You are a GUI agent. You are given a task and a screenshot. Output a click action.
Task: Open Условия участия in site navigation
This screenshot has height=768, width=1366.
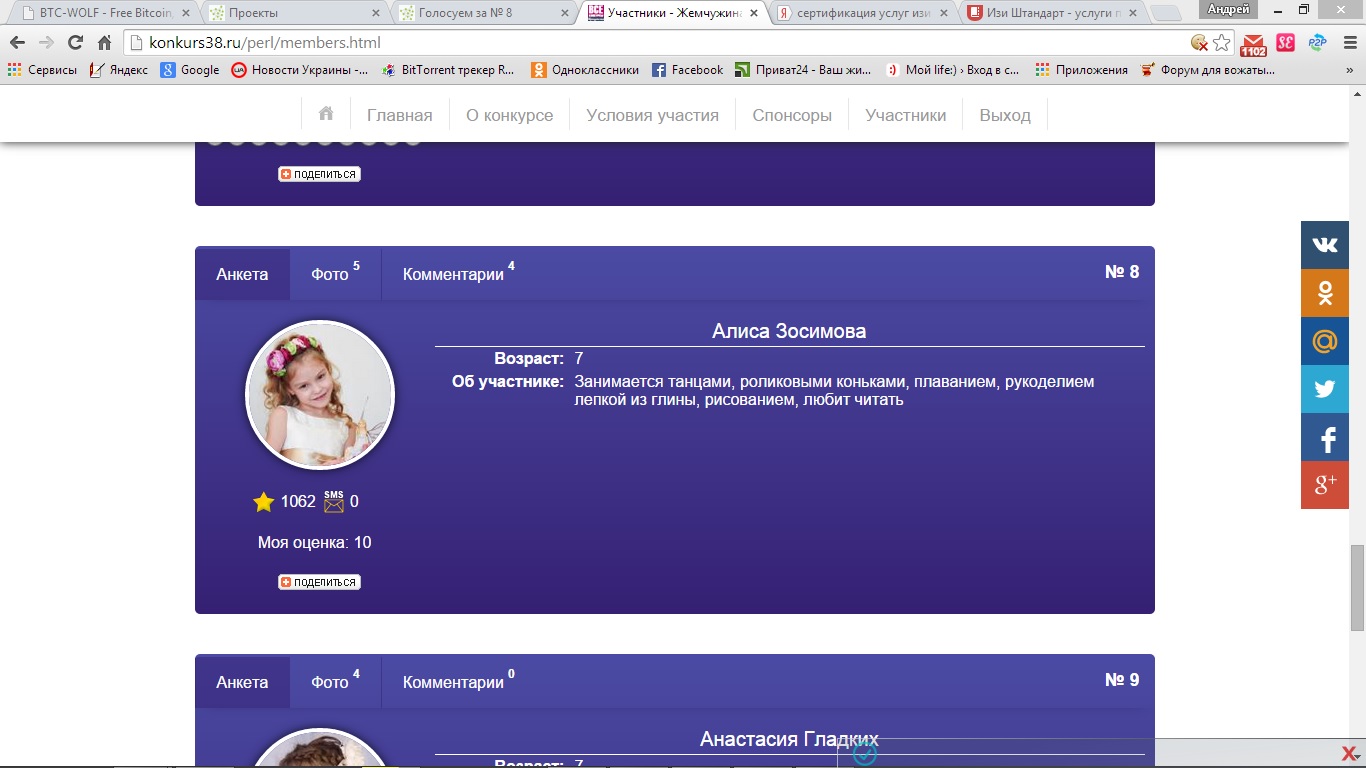[652, 115]
